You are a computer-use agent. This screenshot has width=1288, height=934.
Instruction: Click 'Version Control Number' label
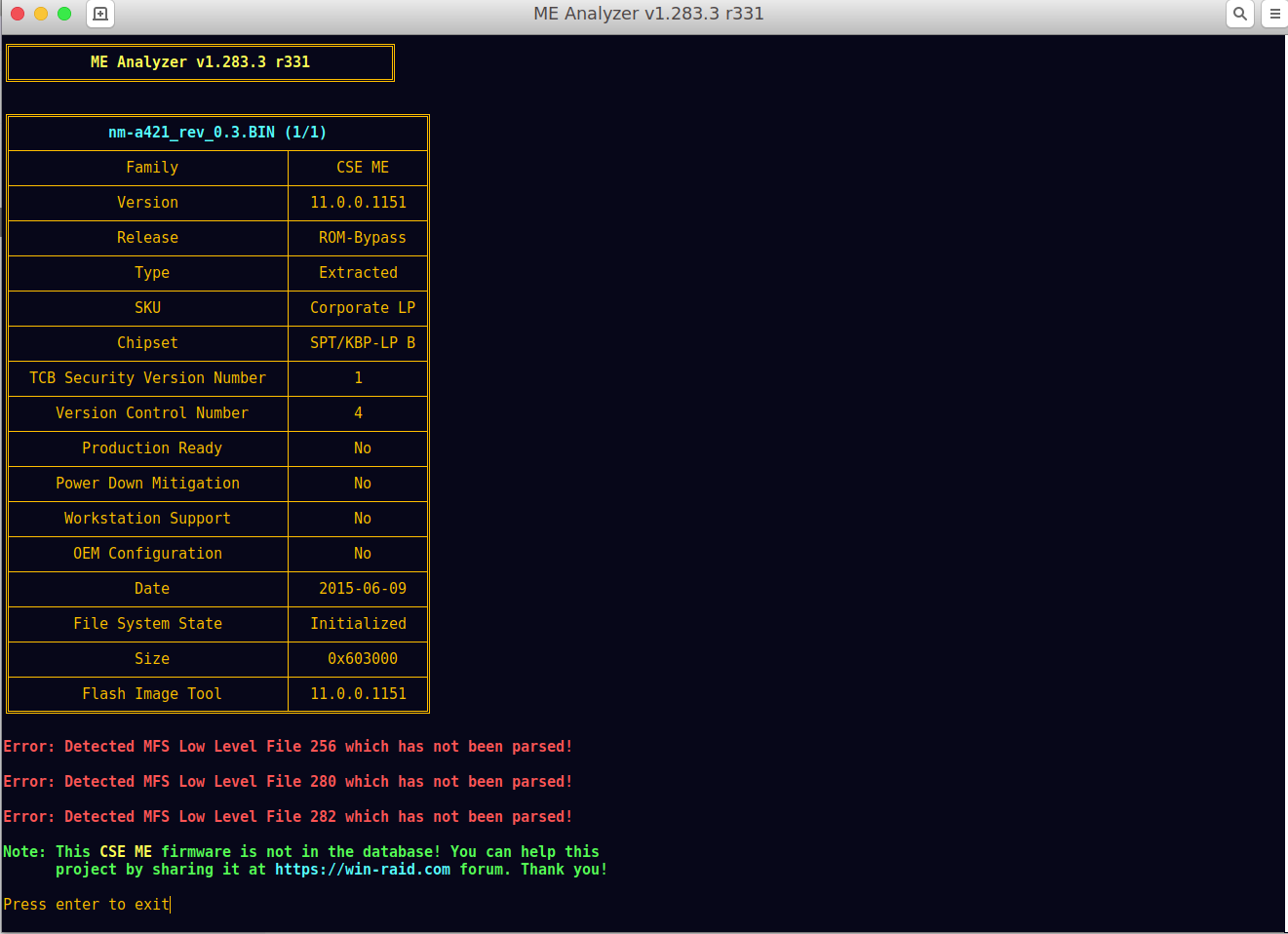click(x=152, y=413)
